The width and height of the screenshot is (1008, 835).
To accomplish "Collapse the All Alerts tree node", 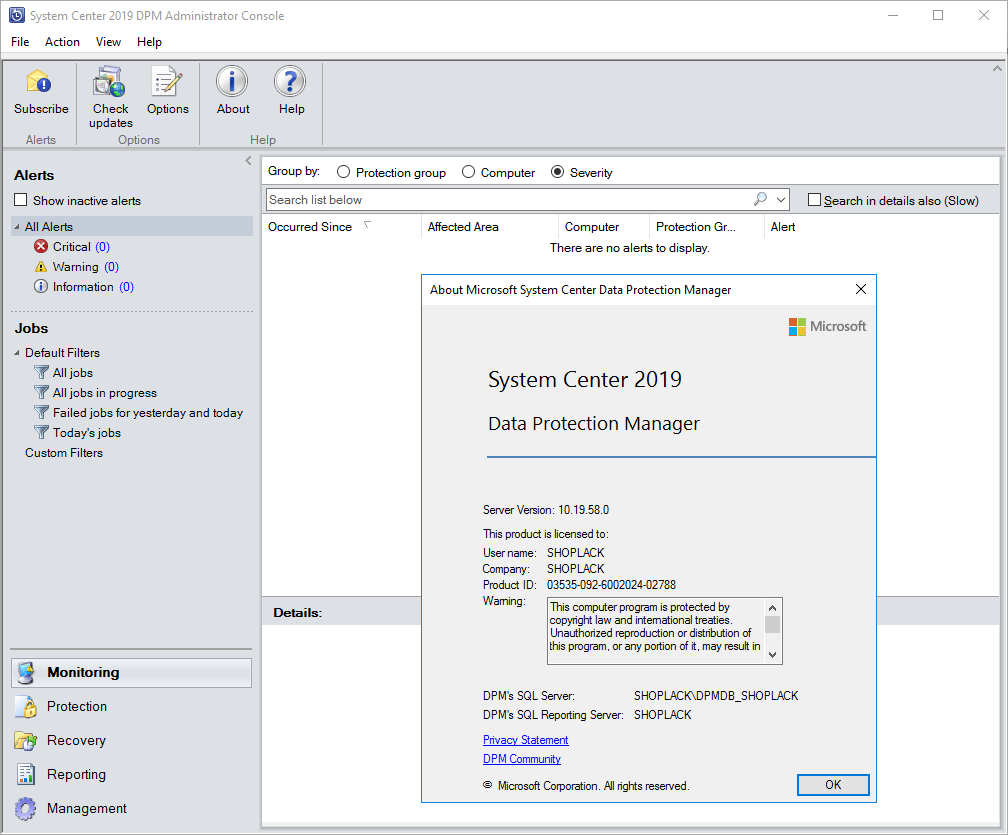I will point(17,227).
